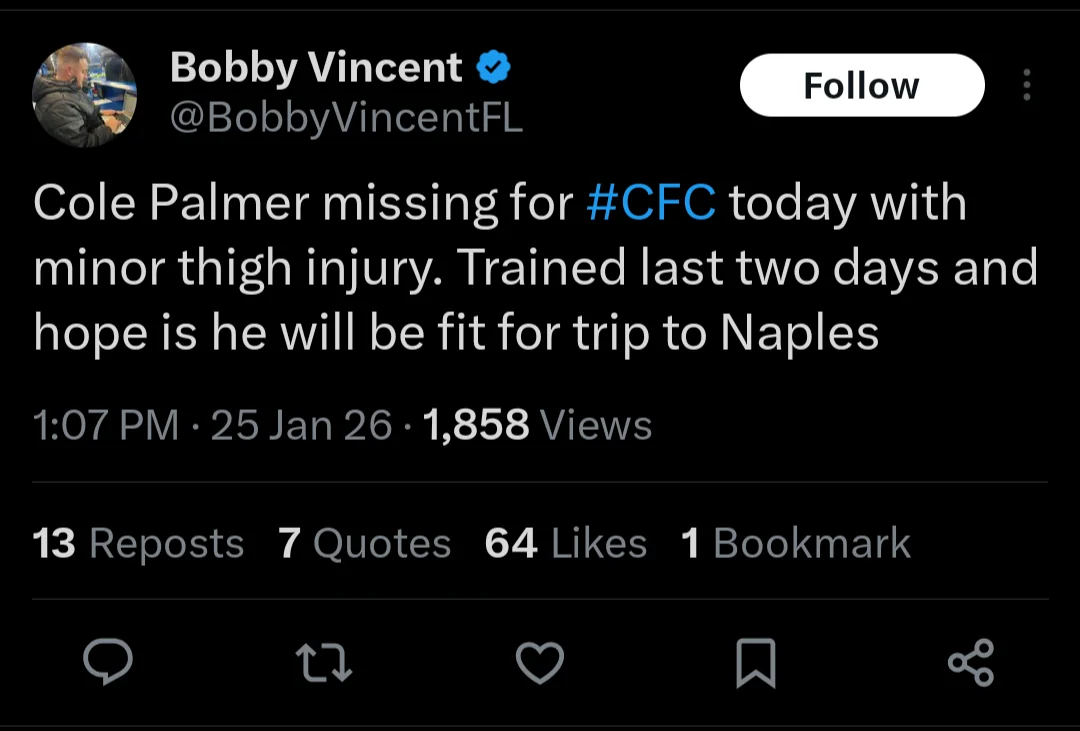1080x731 pixels.
Task: Click the blue verified badge
Action: coord(494,68)
